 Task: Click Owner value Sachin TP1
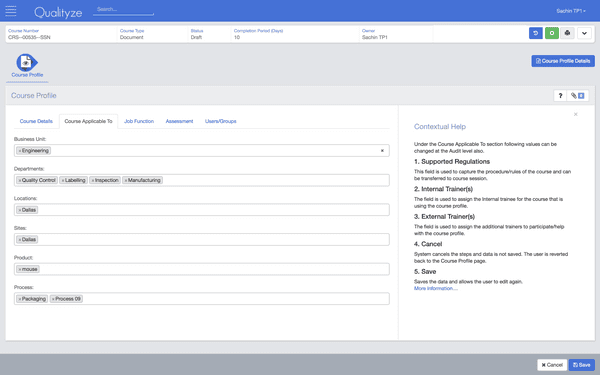375,38
